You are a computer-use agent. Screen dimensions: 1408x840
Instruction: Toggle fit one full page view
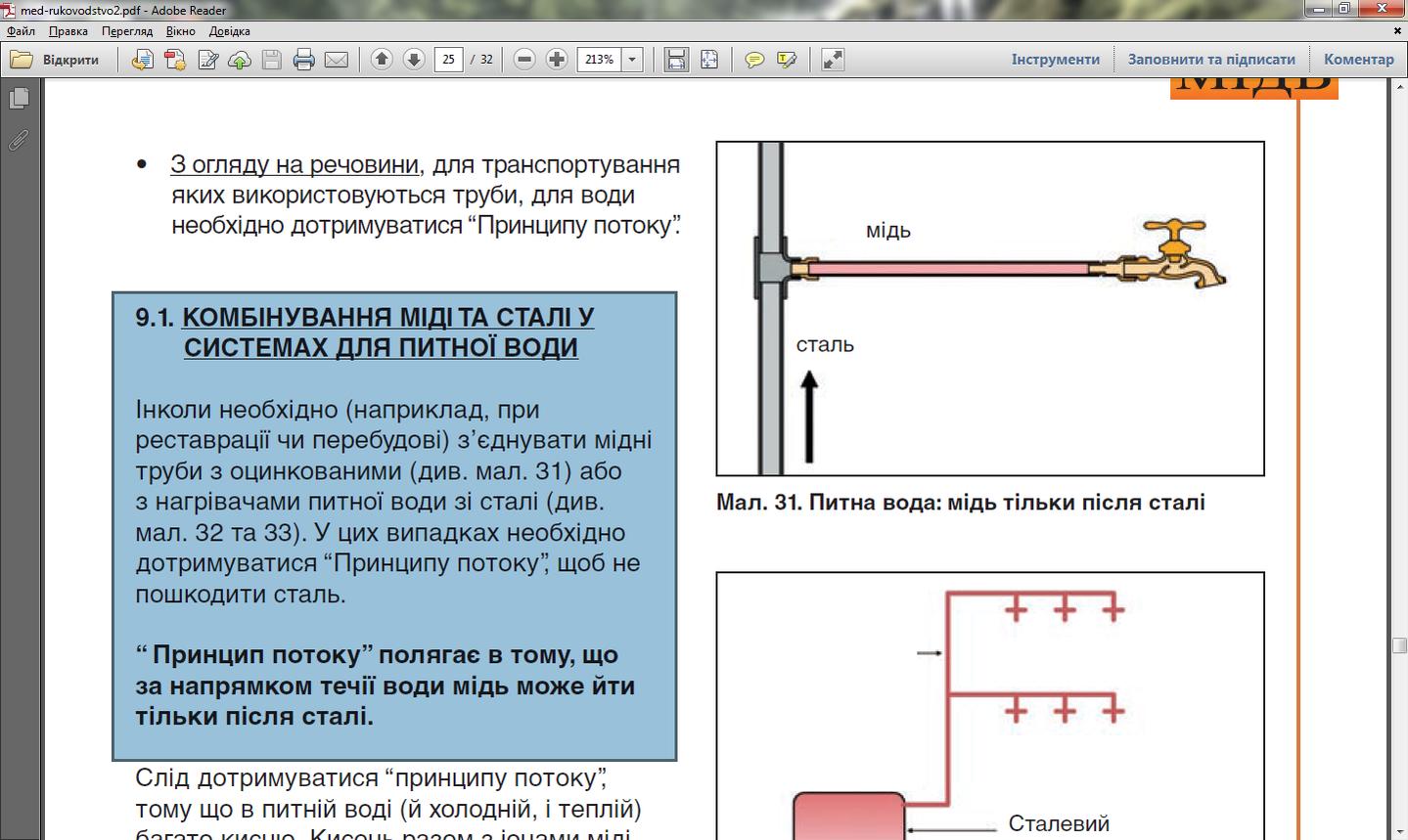[709, 60]
